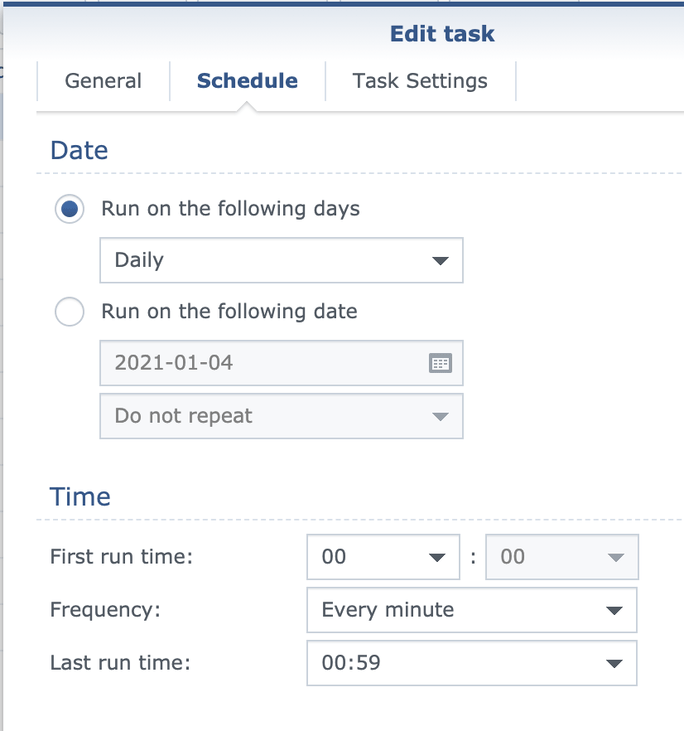Click the Frequency combo box arrow
684x731 pixels.
click(x=614, y=611)
